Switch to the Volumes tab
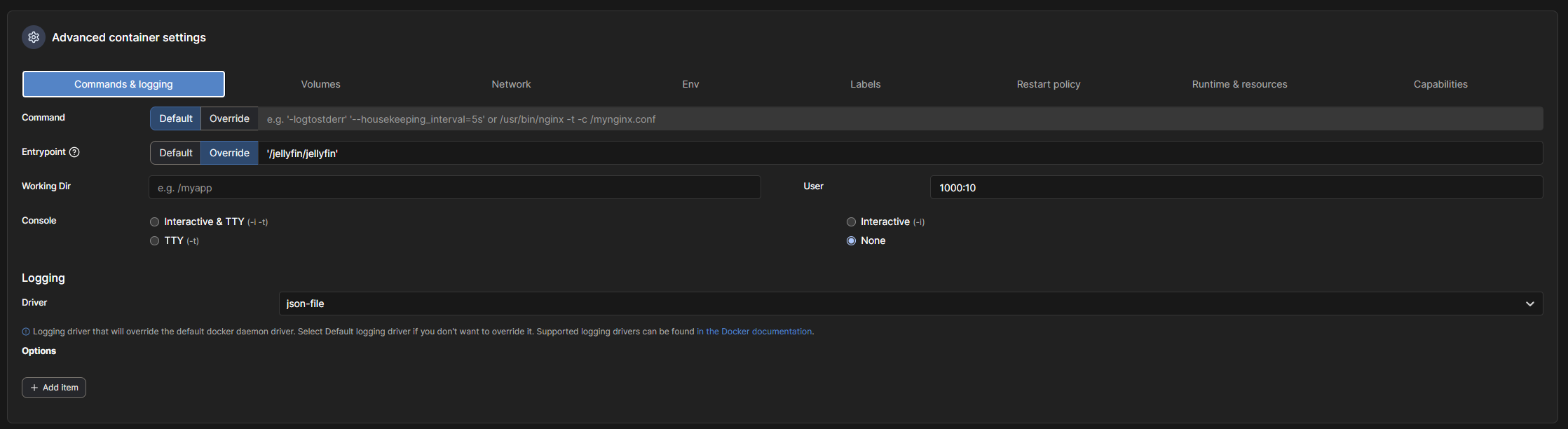This screenshot has height=429, width=1568. [x=320, y=84]
